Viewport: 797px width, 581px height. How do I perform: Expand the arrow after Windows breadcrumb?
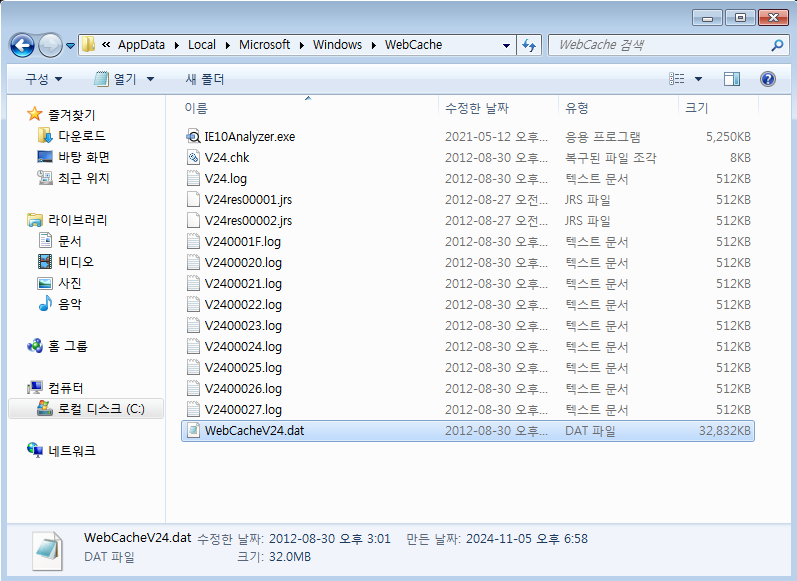coord(374,45)
